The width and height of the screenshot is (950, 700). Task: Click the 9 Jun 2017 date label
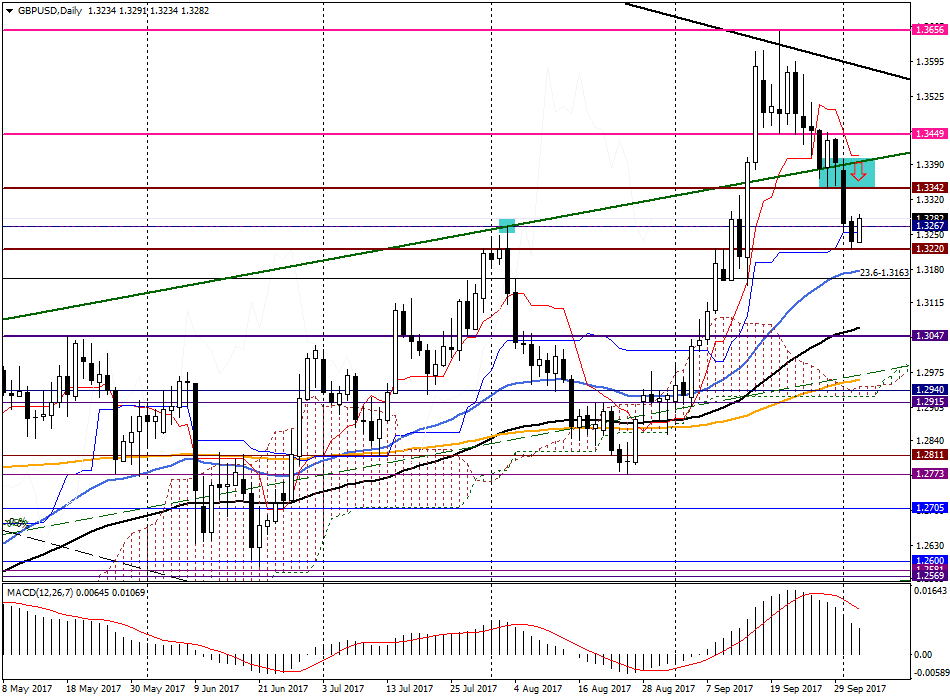tap(216, 689)
